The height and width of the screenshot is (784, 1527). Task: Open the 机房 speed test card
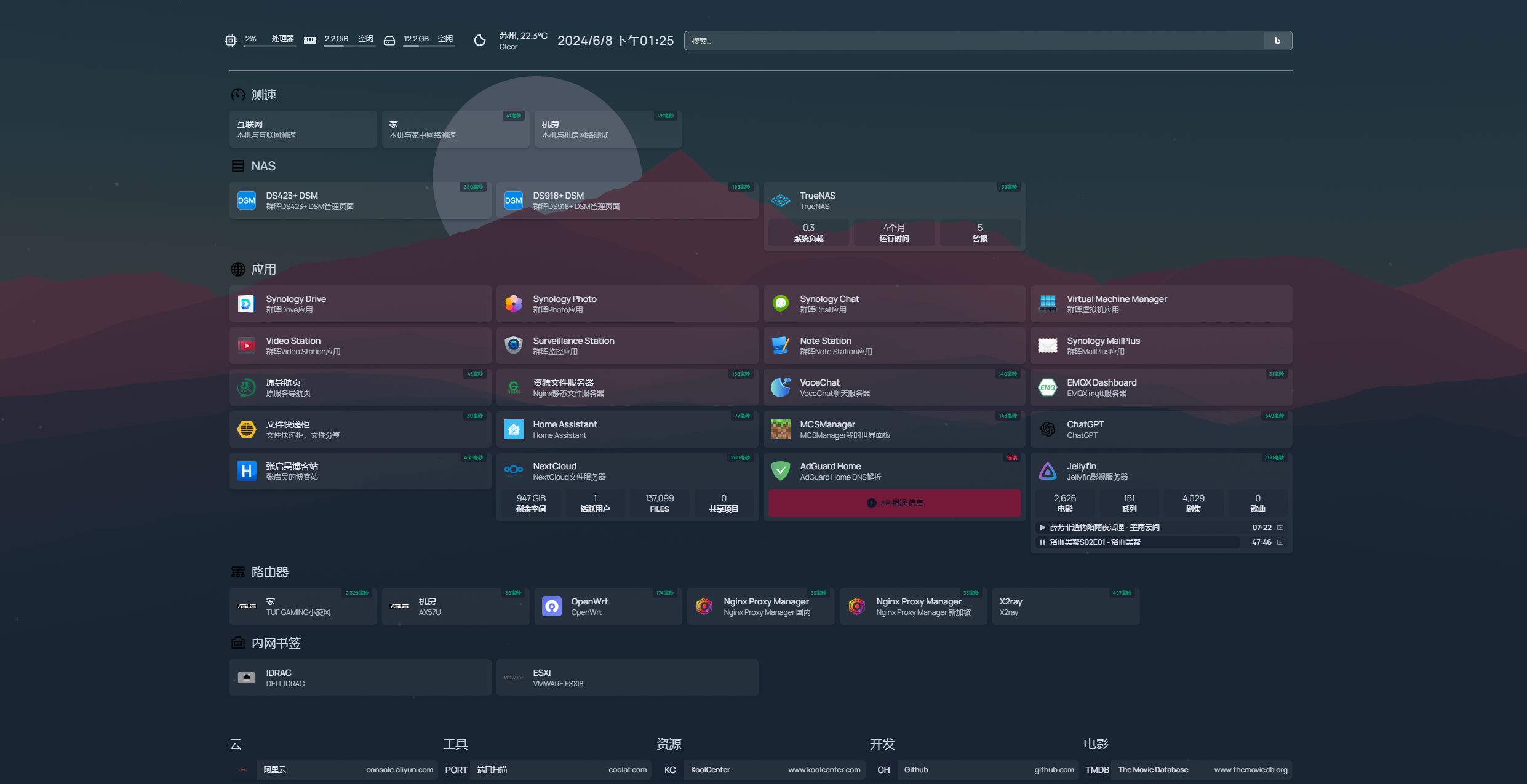pos(608,129)
